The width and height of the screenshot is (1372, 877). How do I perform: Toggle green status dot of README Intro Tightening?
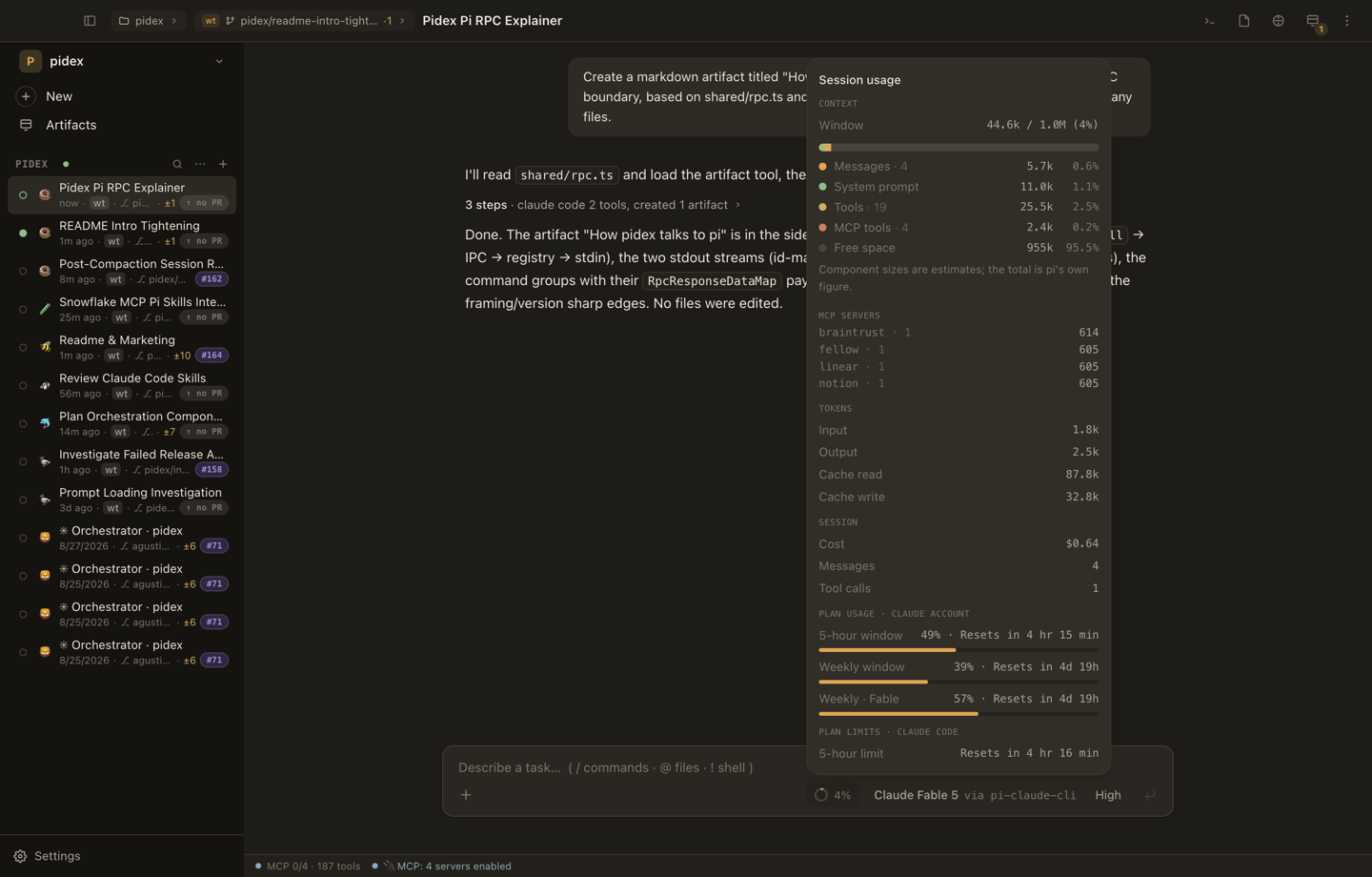tap(23, 233)
